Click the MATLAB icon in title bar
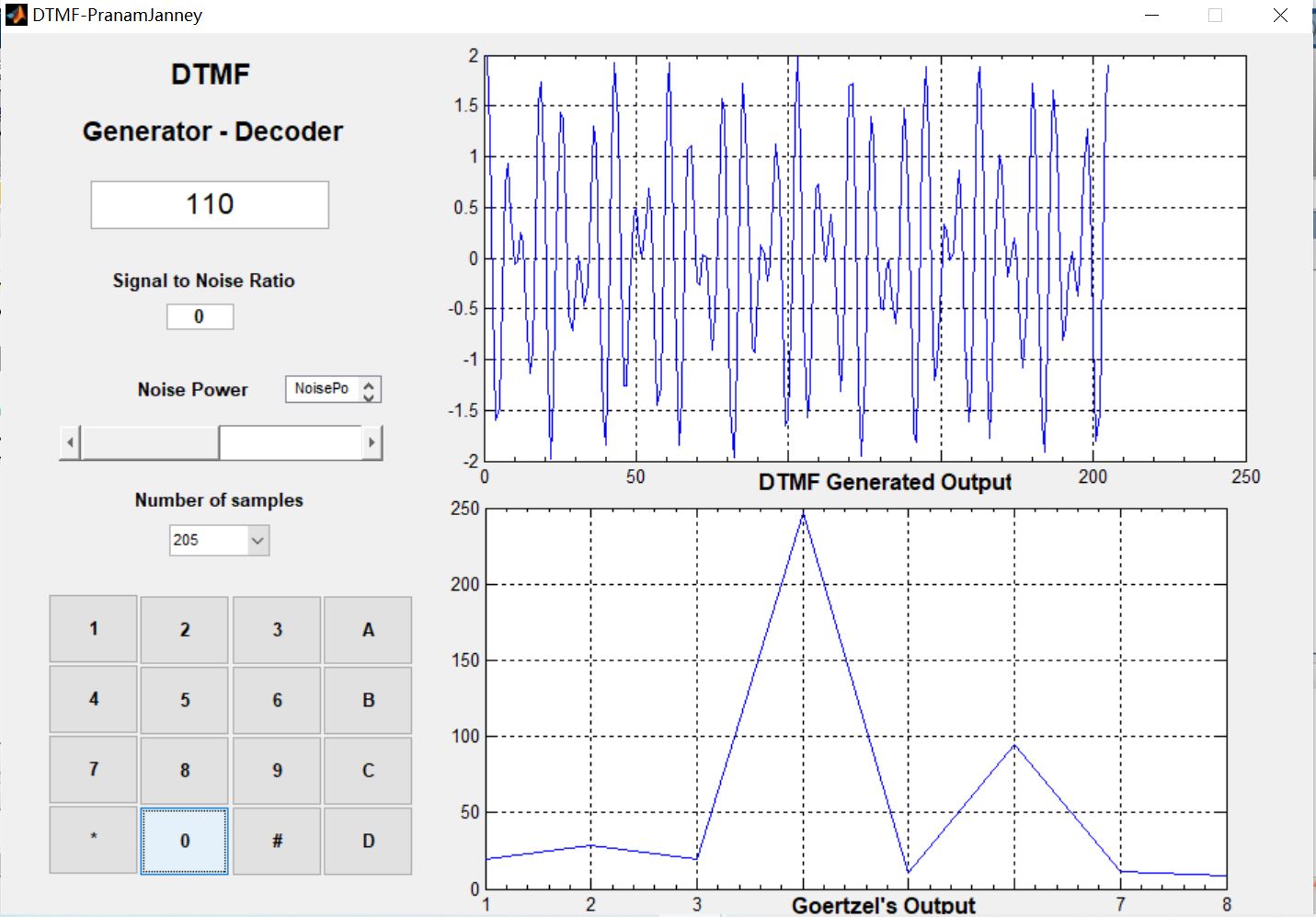The height and width of the screenshot is (917, 1316). coord(16,15)
